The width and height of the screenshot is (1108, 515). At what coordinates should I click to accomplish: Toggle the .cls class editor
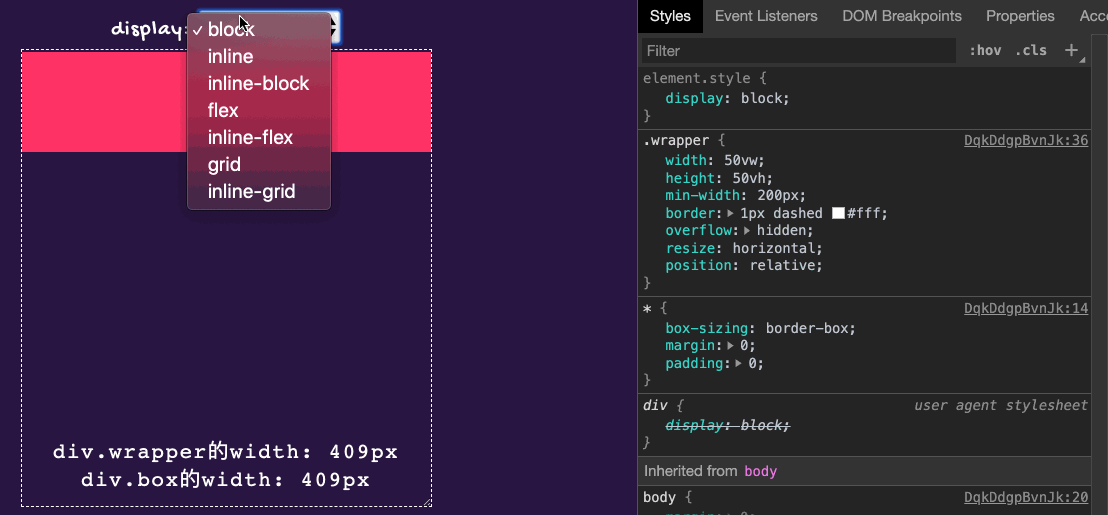pyautogui.click(x=1031, y=51)
